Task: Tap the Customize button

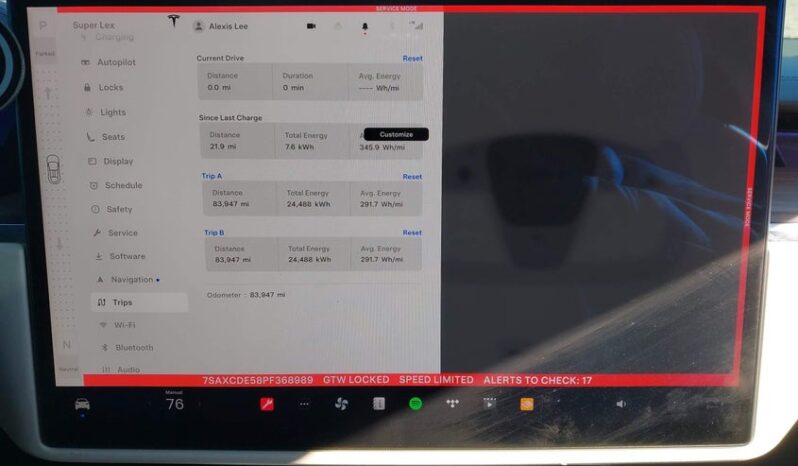Action: click(396, 134)
